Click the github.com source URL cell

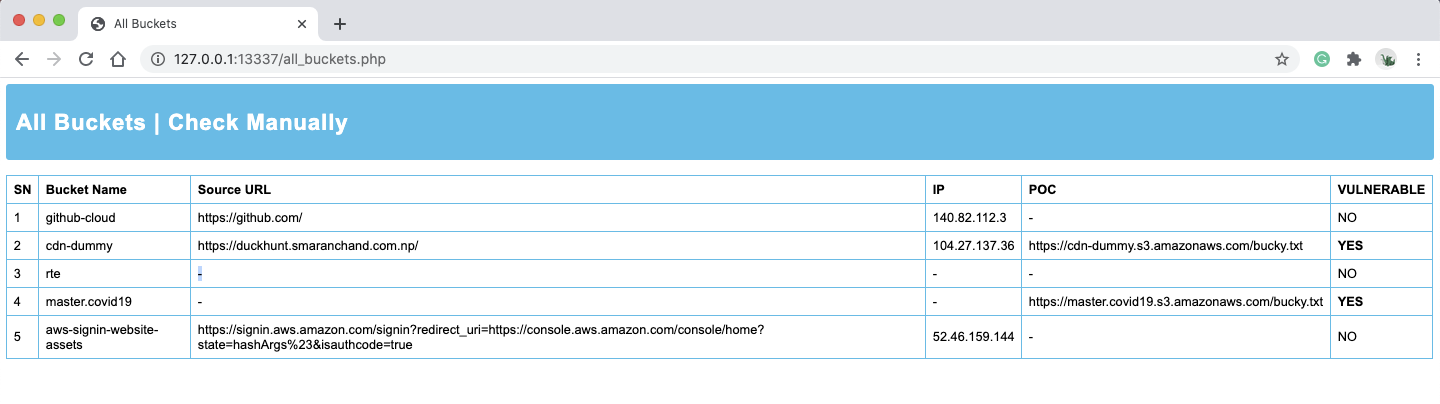tap(250, 218)
